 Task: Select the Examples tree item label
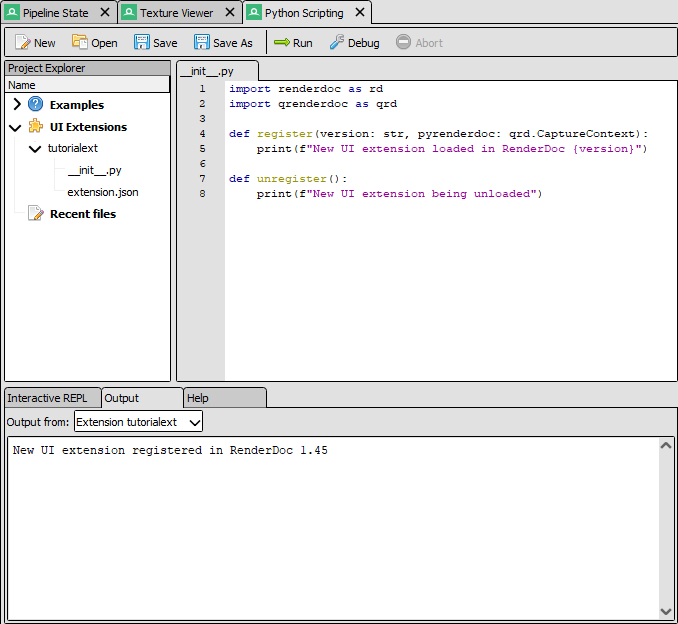click(77, 105)
